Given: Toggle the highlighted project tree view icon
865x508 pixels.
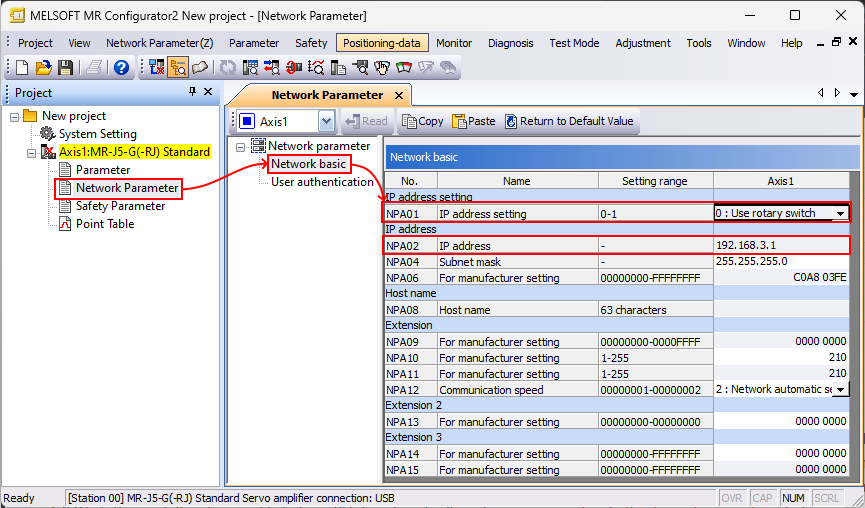Looking at the screenshot, I should 178,67.
